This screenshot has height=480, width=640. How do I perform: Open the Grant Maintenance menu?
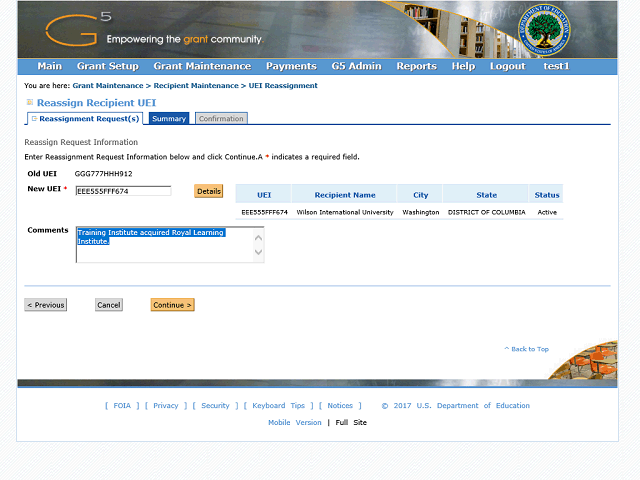[x=201, y=66]
